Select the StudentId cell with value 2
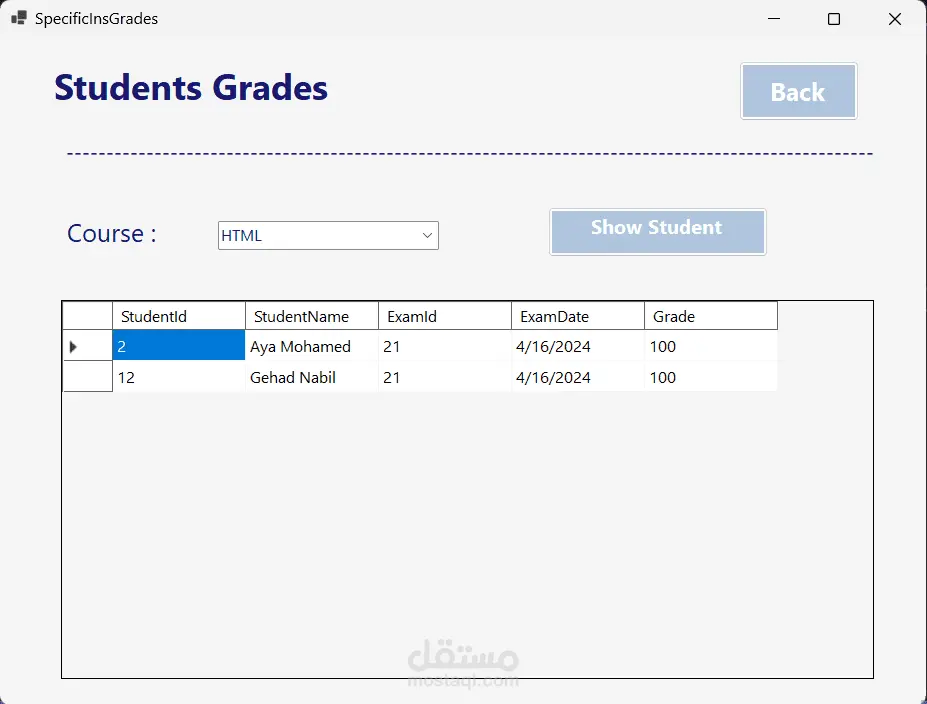Image resolution: width=927 pixels, height=704 pixels. [x=179, y=346]
